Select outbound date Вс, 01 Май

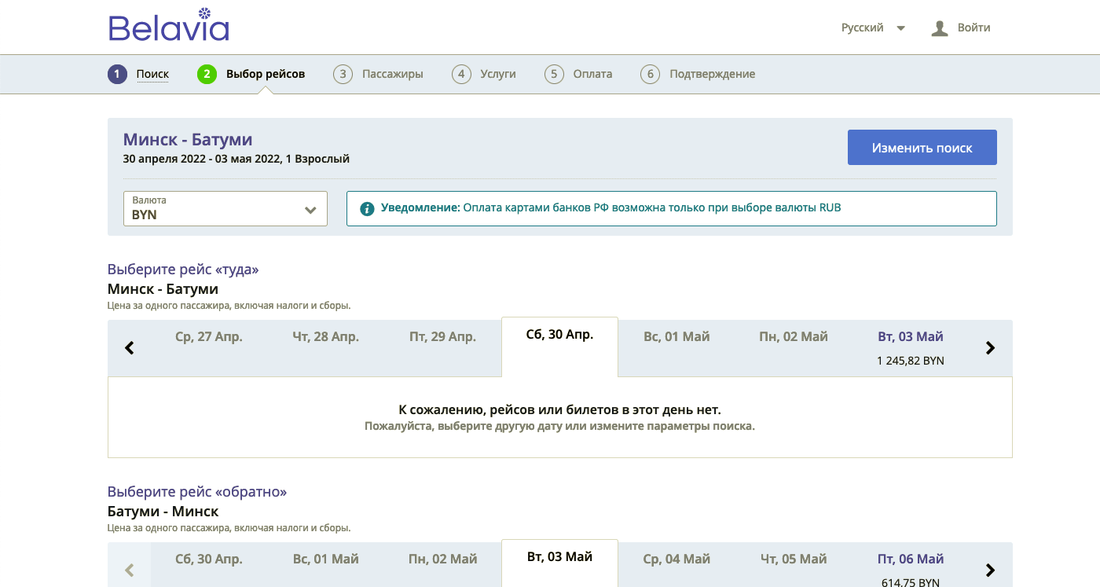click(676, 337)
